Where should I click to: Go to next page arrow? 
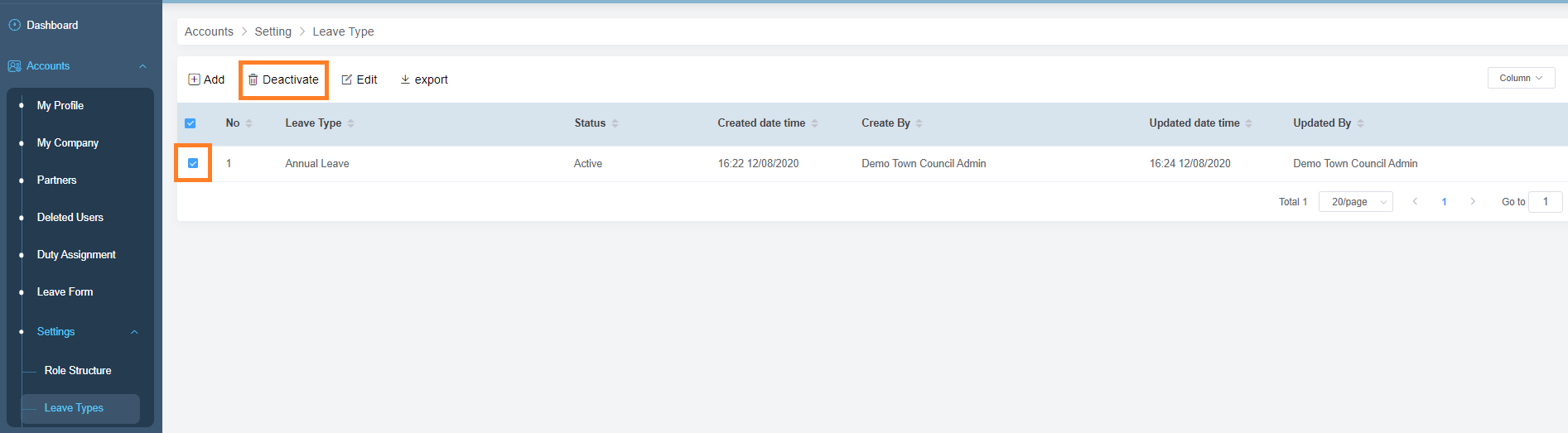[x=1473, y=201]
